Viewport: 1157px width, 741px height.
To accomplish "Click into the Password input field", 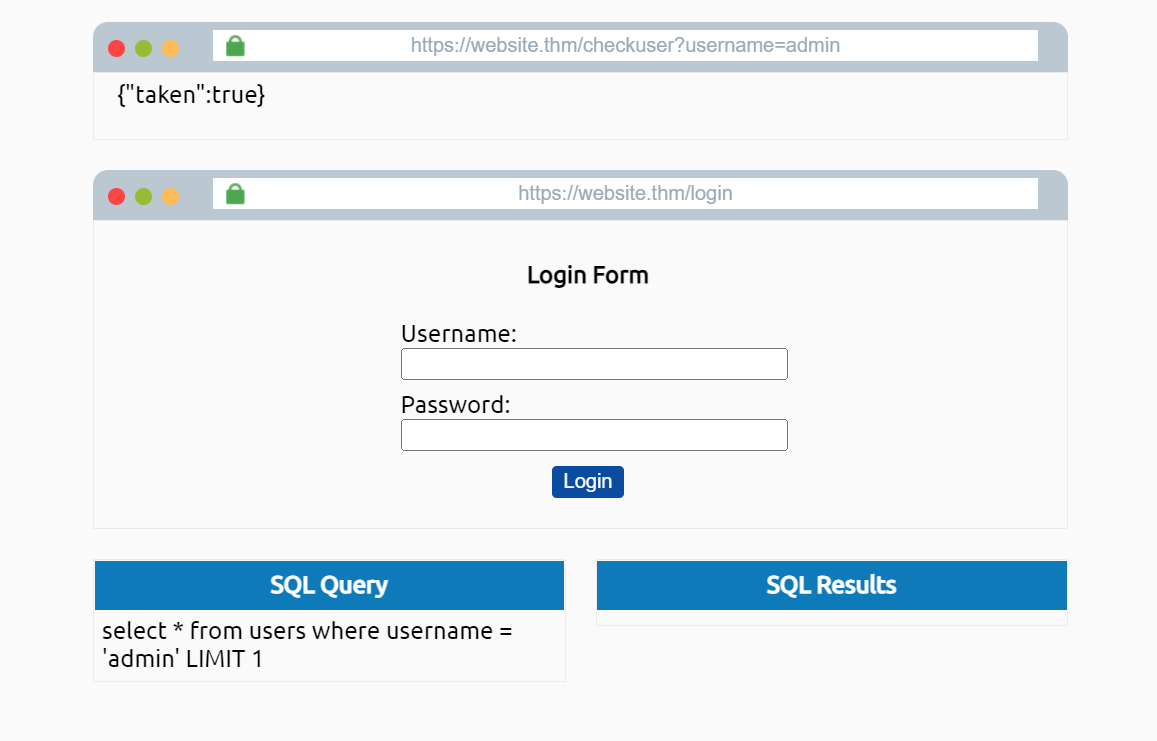I will [594, 435].
